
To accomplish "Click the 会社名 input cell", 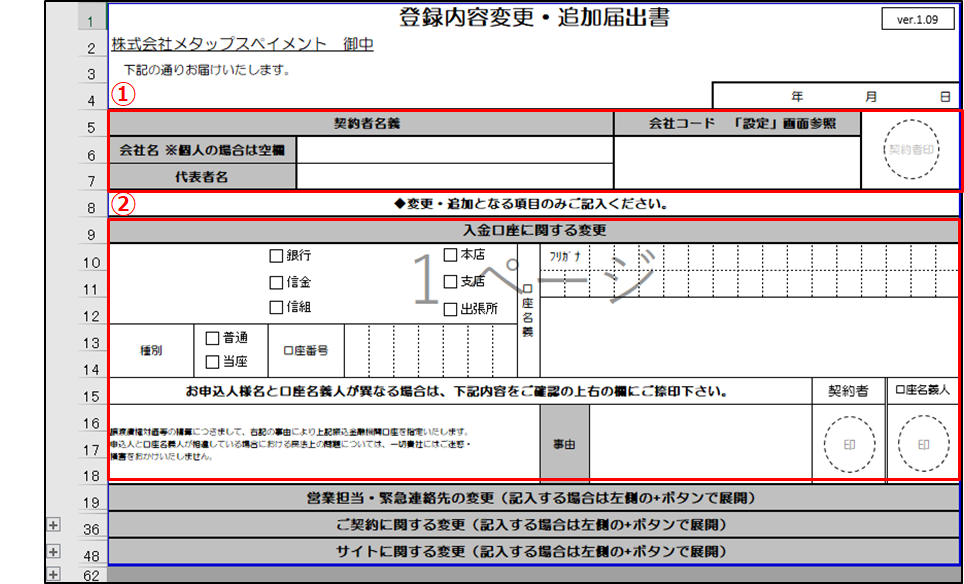I will [x=454, y=150].
